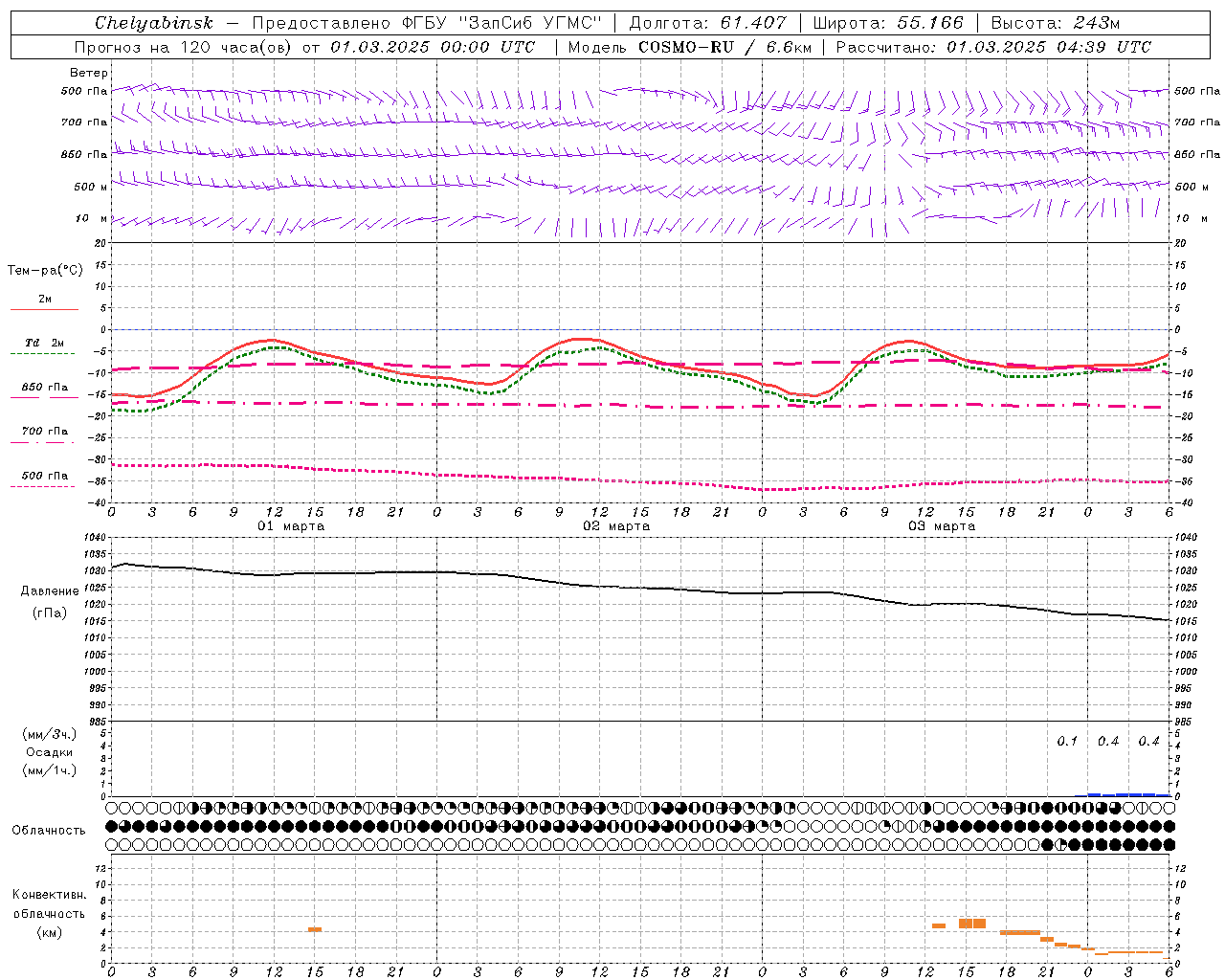
Task: Click the 01 марта date label
Action: pyautogui.click(x=291, y=525)
